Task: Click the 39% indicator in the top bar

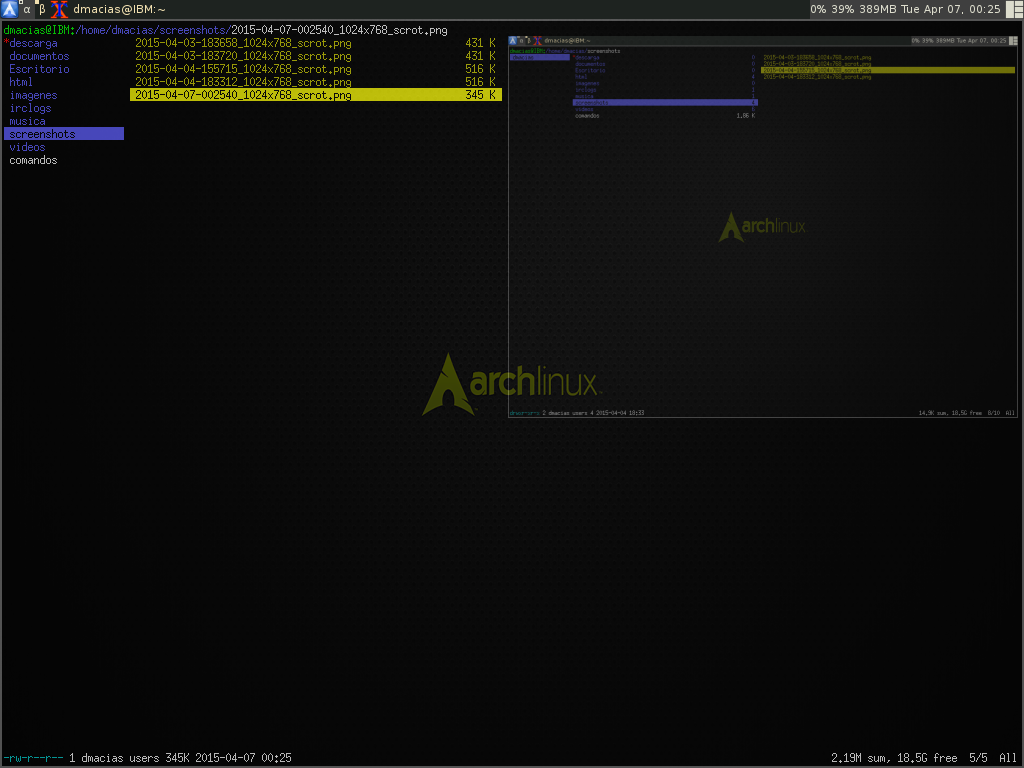Action: pyautogui.click(x=842, y=9)
